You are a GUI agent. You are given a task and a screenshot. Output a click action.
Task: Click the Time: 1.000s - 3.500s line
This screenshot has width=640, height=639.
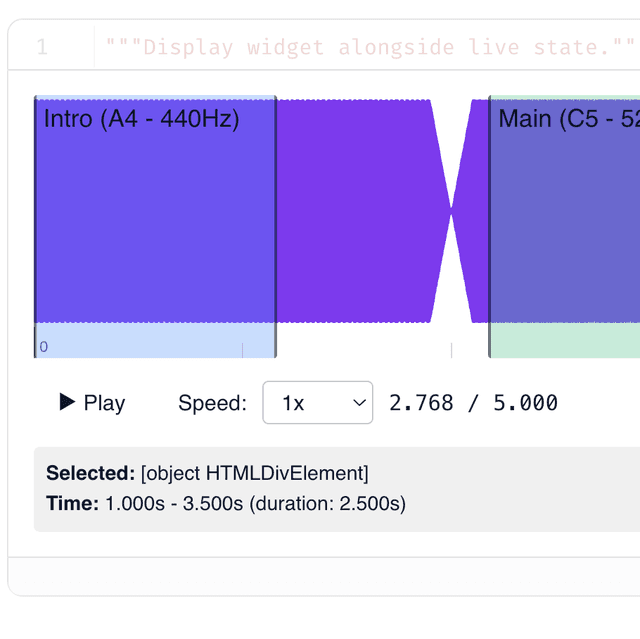tap(226, 504)
